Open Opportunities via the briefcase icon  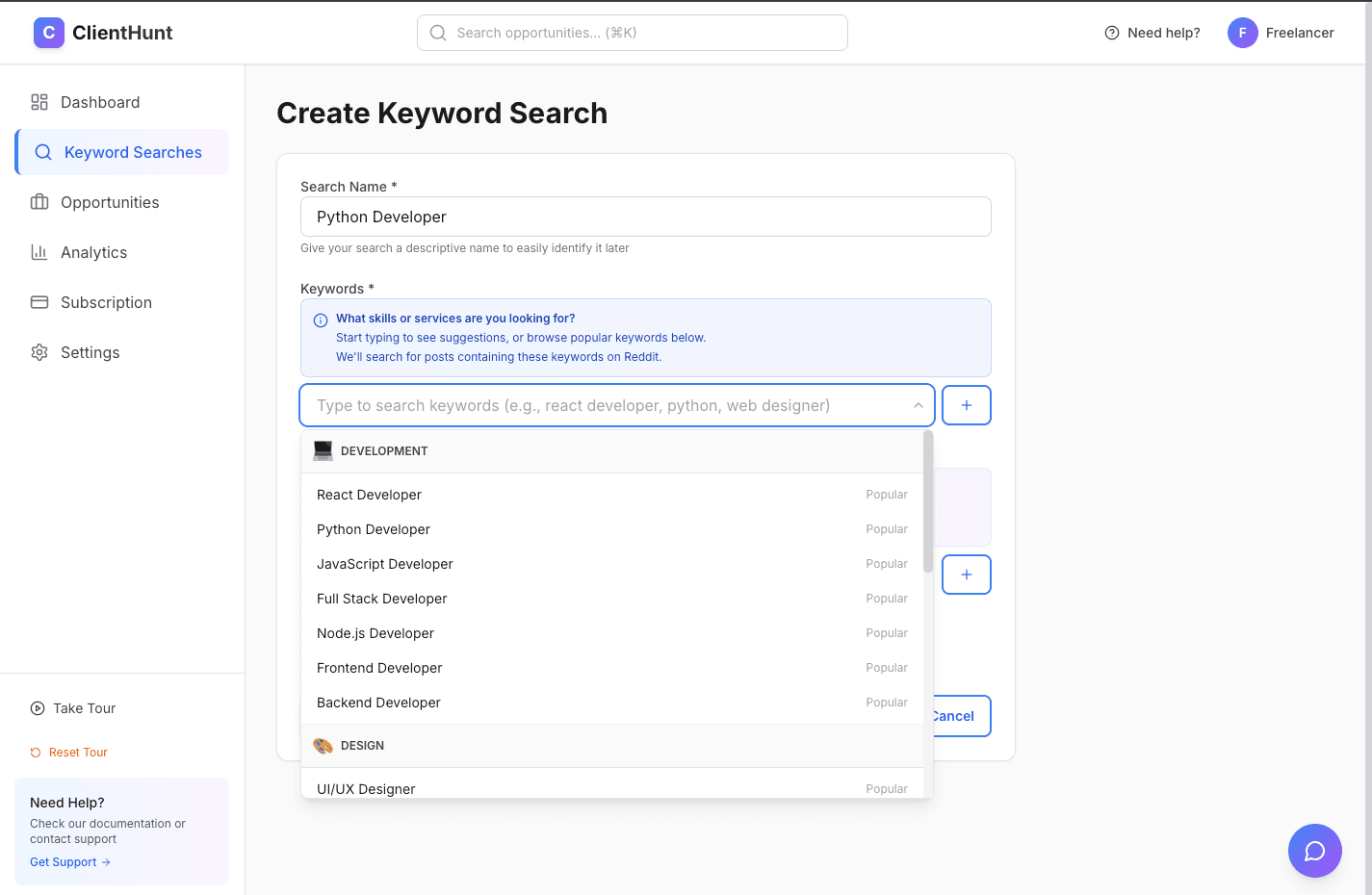click(x=39, y=202)
